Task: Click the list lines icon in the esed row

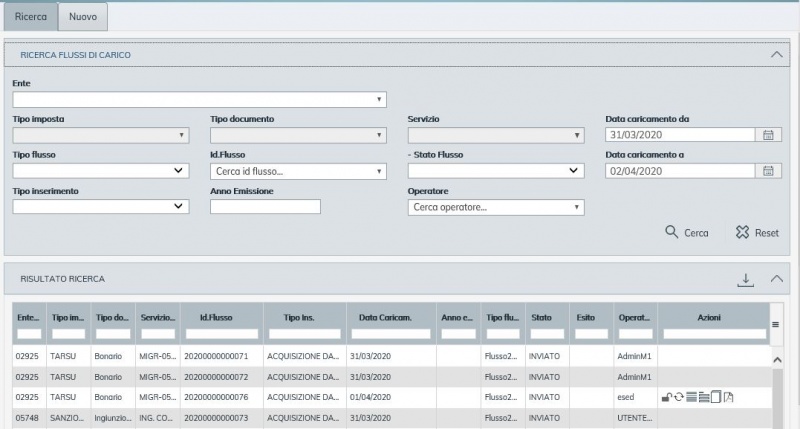Action: tap(691, 397)
